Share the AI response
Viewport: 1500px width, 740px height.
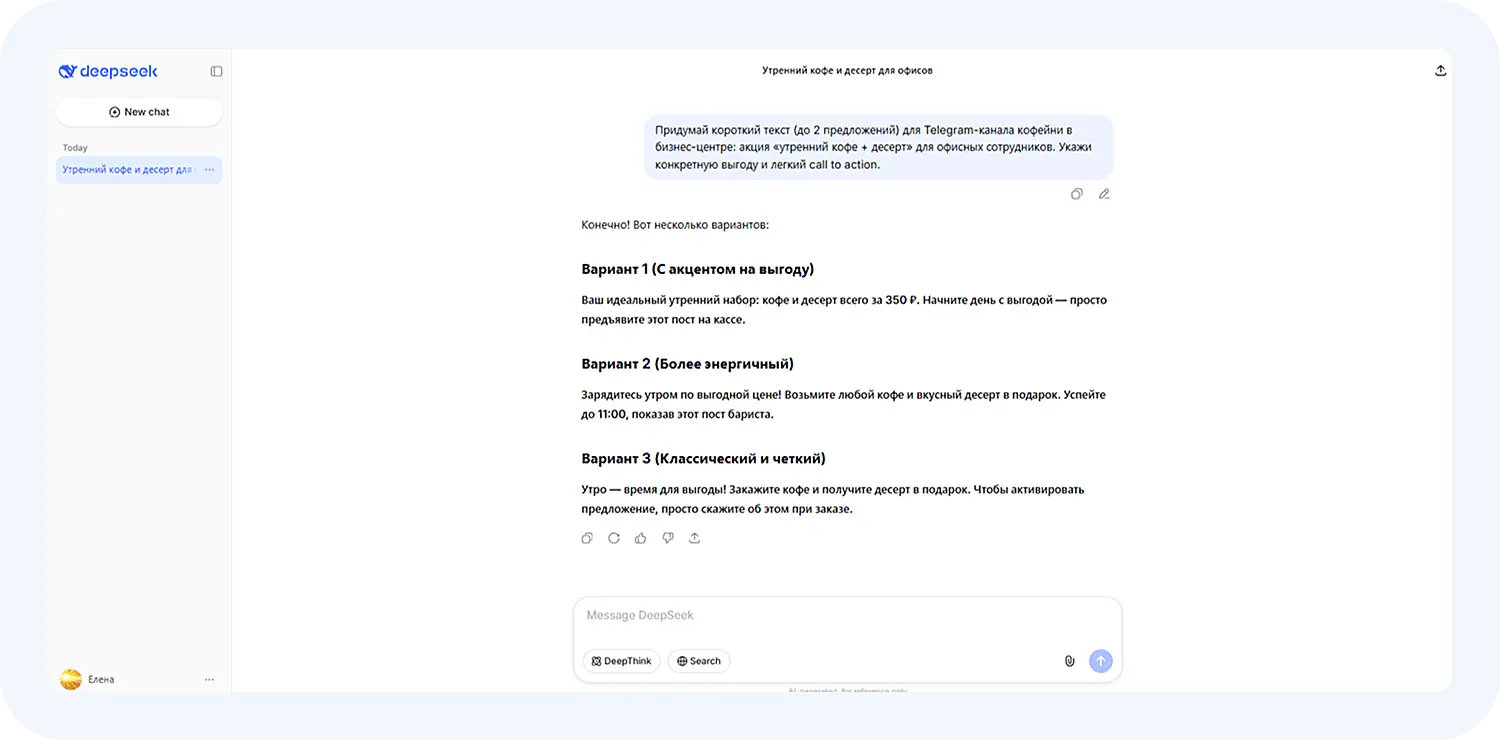695,538
